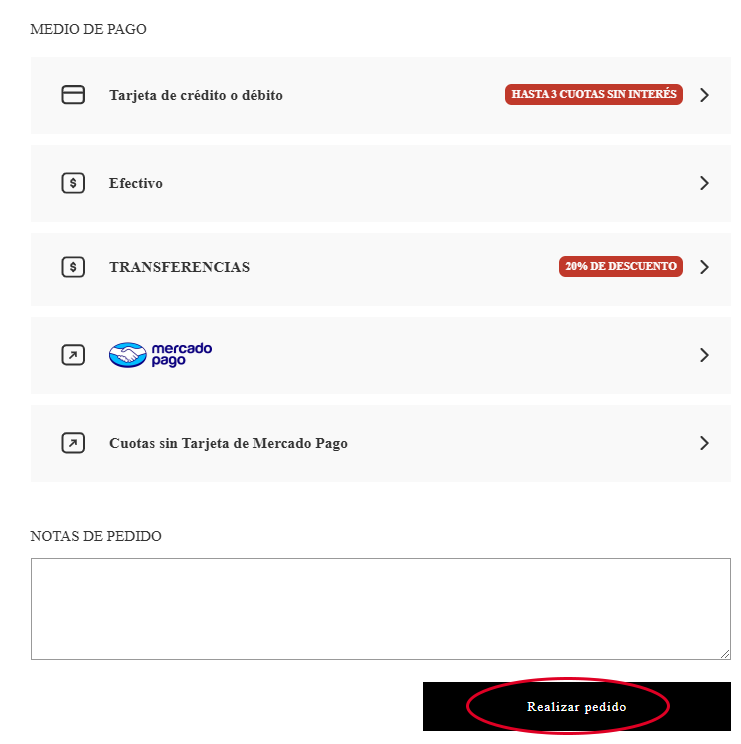Expand the TRANSFERENCIAS row chevron
This screenshot has height=744, width=741.
pos(704,267)
